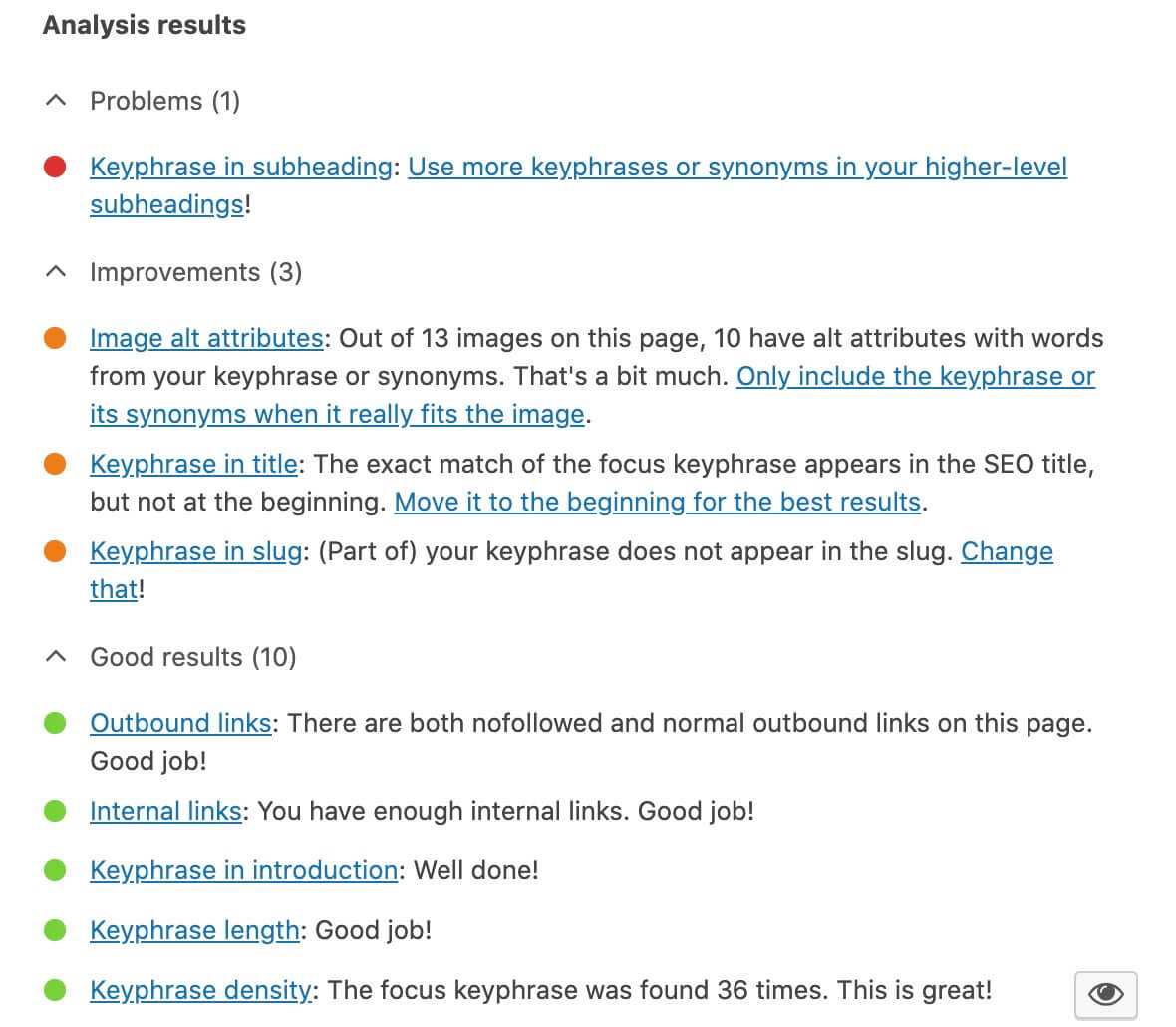Click the orange dot beside Image alt attributes
The width and height of the screenshot is (1176, 1027).
tap(56, 338)
